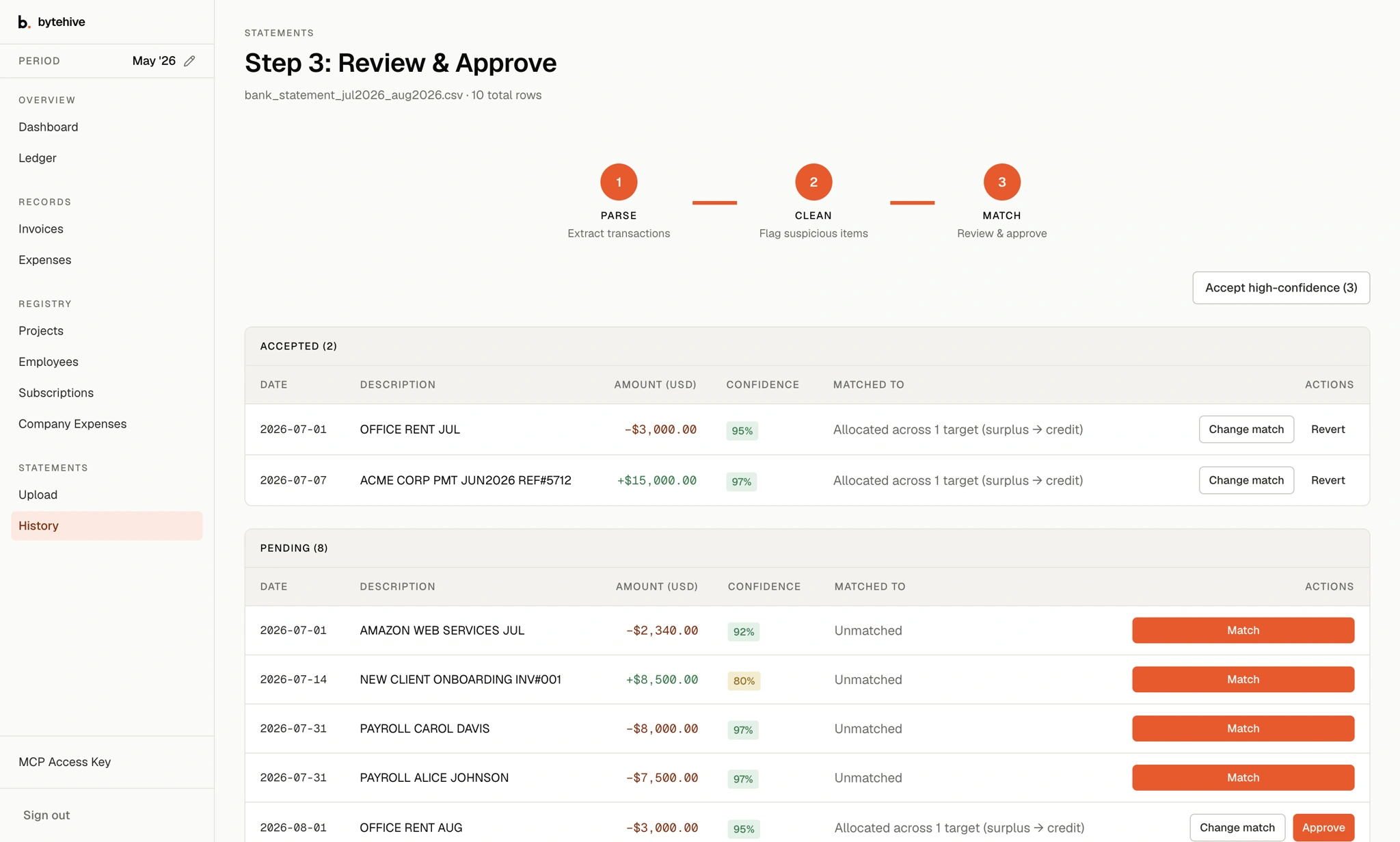Click the 97% badge on ACME CORP row
The width and height of the screenshot is (1400, 842).
click(x=742, y=482)
